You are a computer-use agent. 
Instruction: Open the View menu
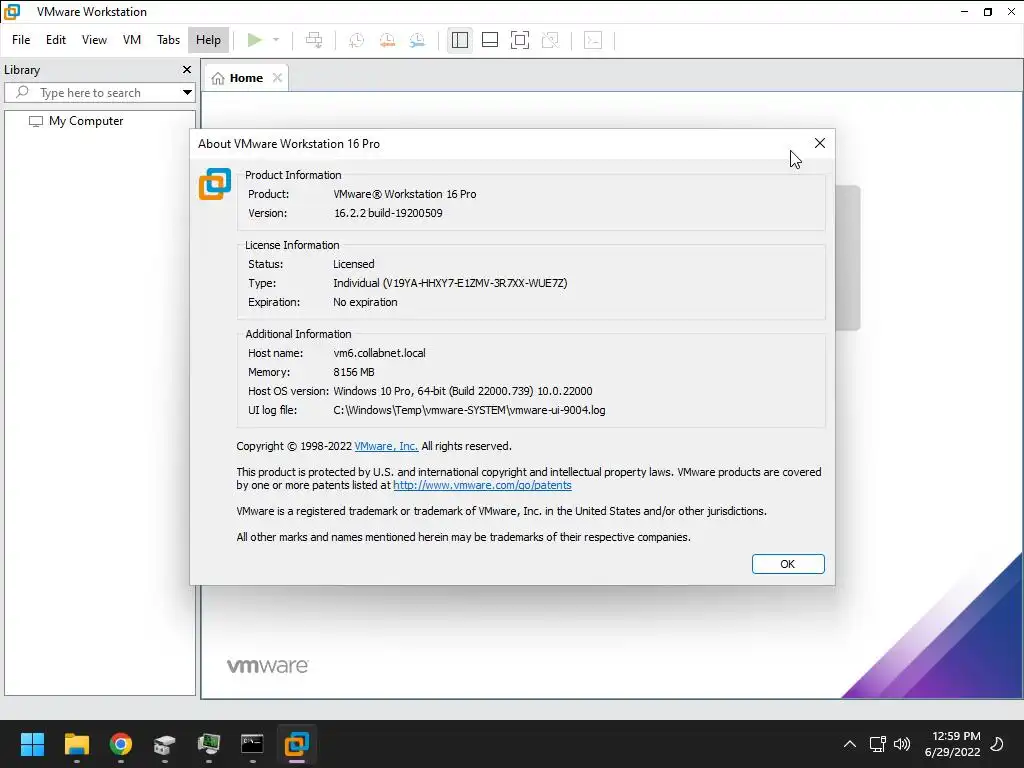(x=94, y=40)
